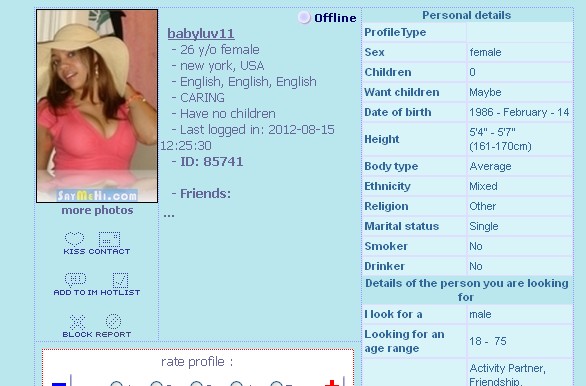Choose the second rate profile radio button
This screenshot has width=586, height=386.
click(x=156, y=384)
